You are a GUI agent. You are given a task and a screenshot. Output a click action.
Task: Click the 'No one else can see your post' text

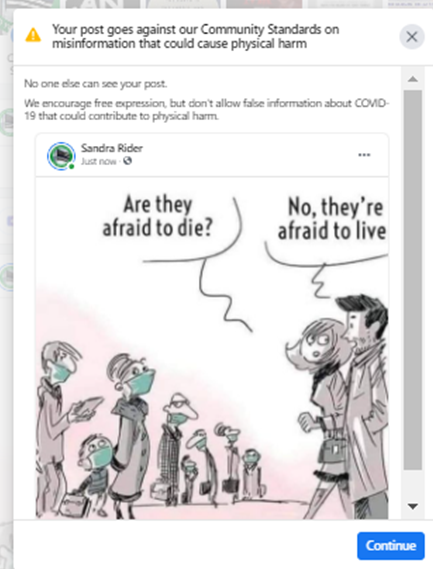96,84
